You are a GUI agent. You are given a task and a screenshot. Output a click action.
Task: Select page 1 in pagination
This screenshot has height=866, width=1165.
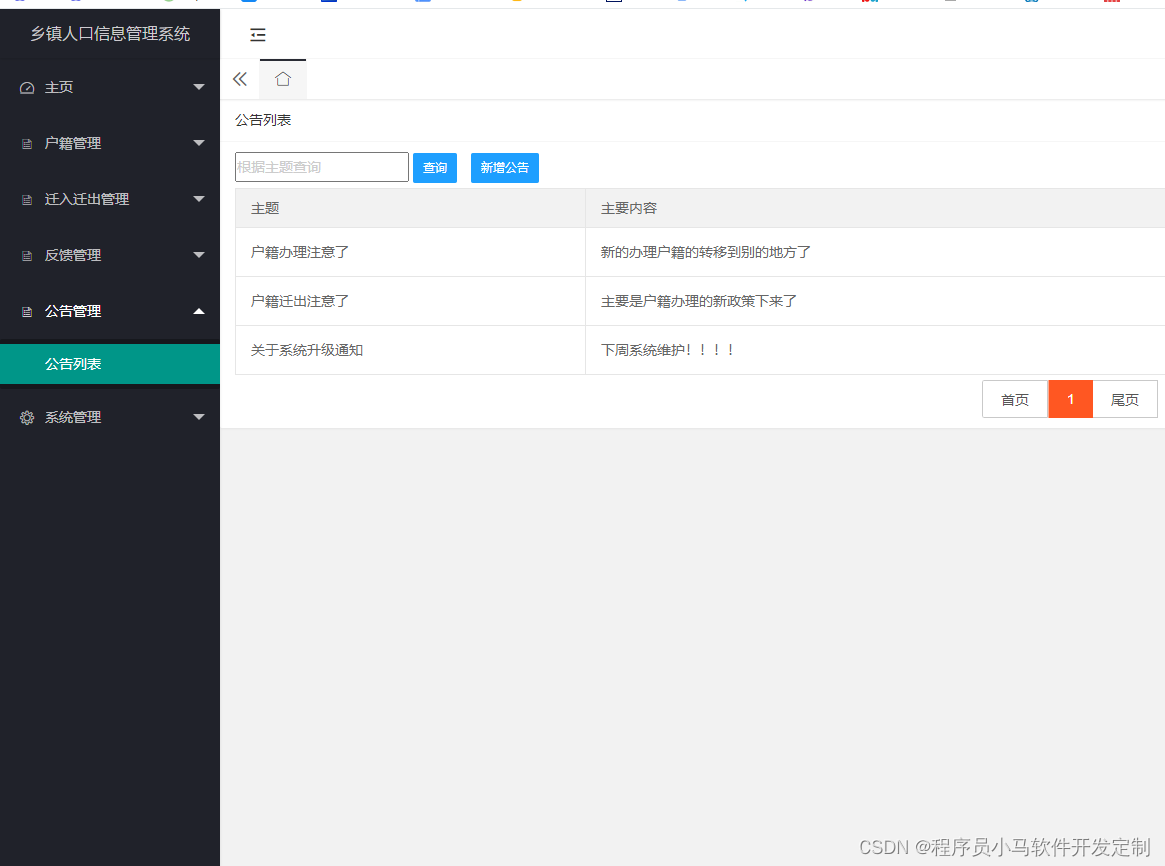coord(1070,398)
